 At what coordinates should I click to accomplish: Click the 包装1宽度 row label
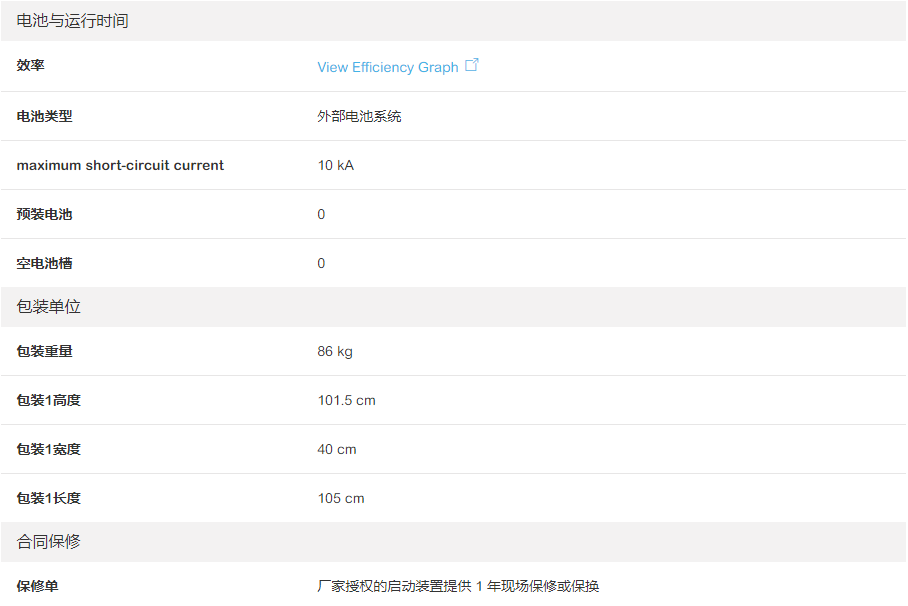pos(49,449)
